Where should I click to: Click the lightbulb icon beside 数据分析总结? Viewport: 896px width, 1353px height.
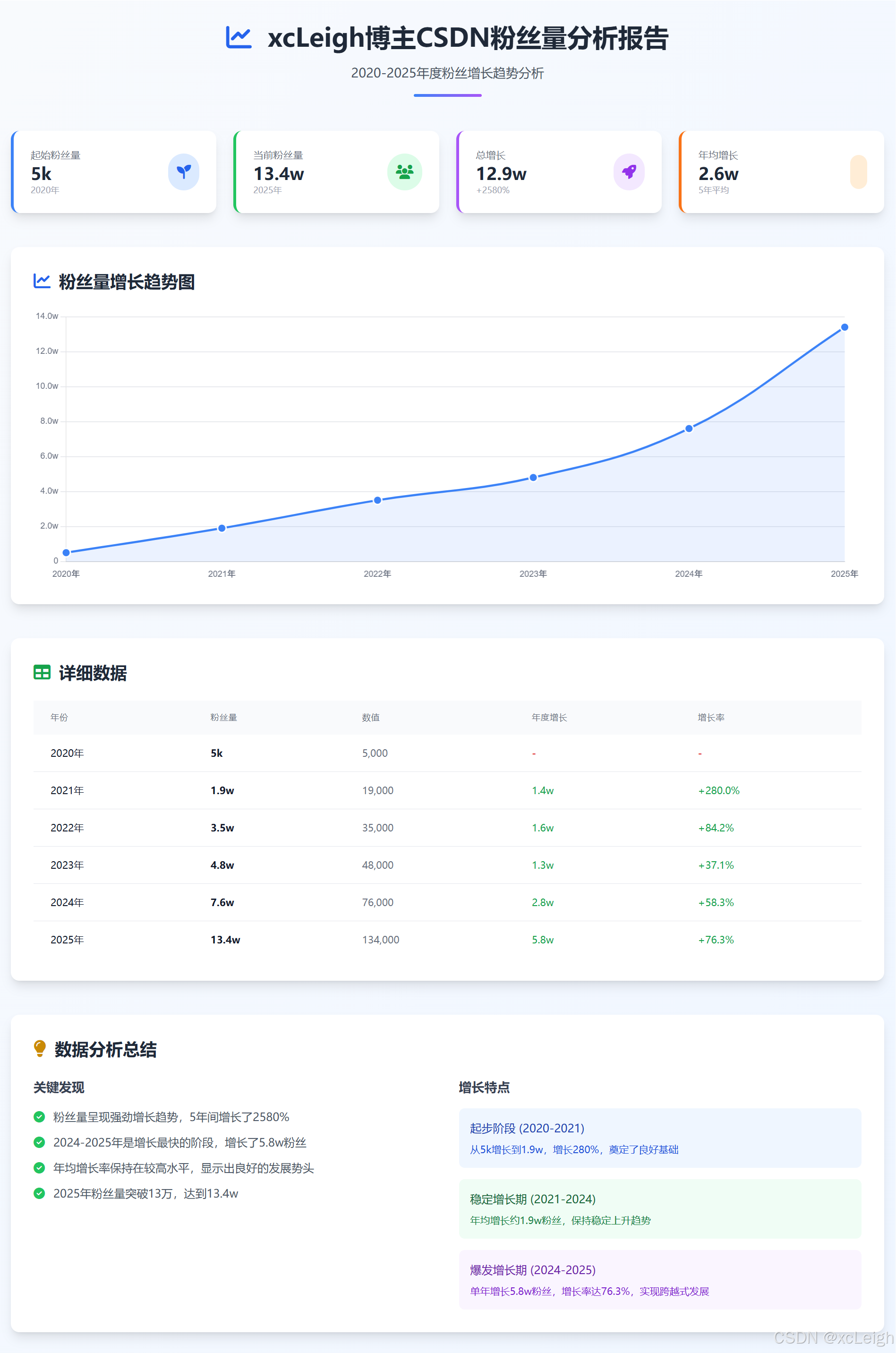[x=39, y=1048]
